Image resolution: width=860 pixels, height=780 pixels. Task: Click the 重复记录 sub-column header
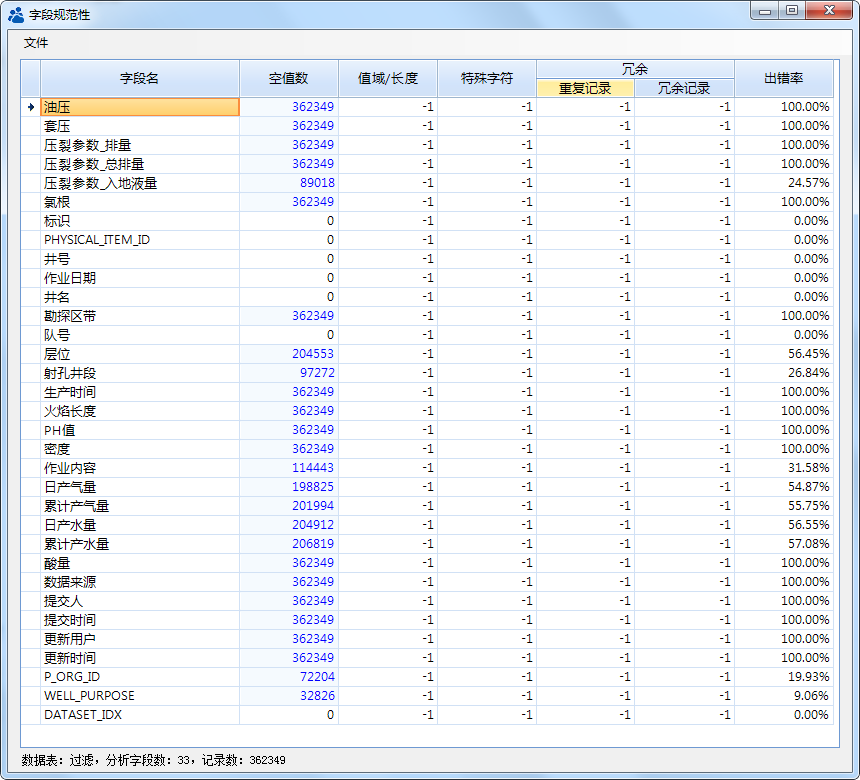pyautogui.click(x=585, y=88)
